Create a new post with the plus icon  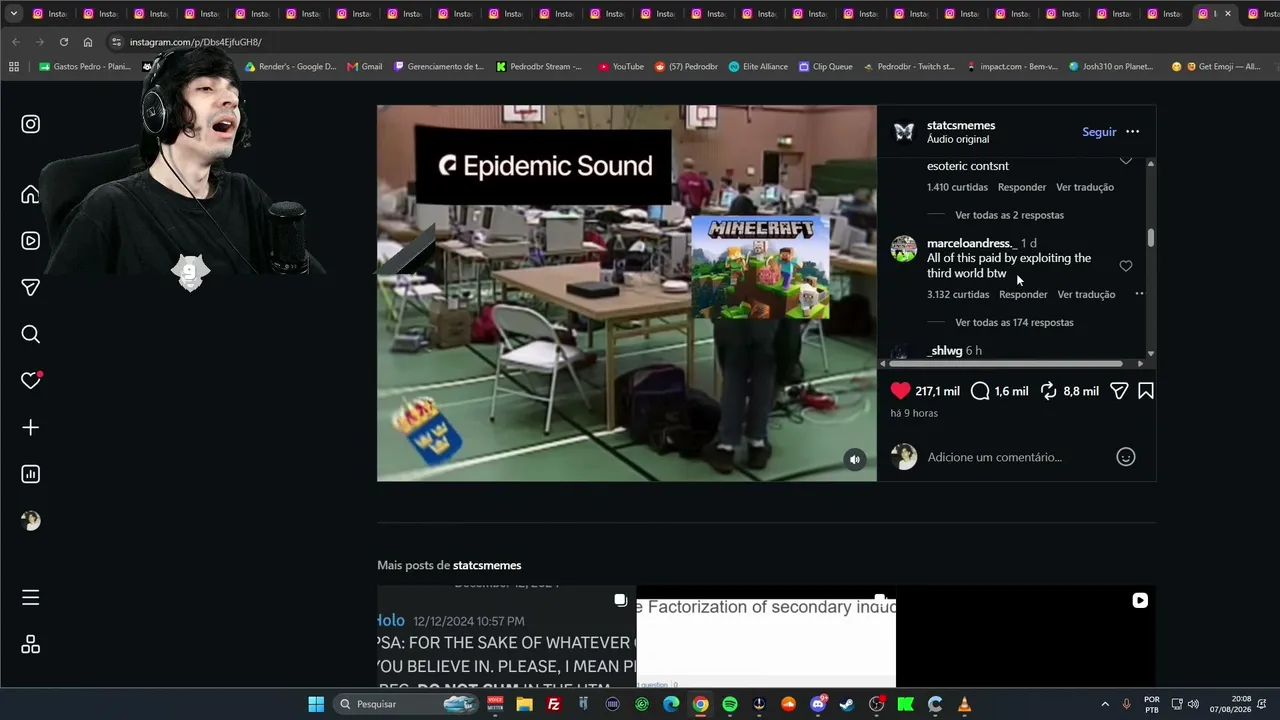pyautogui.click(x=31, y=428)
